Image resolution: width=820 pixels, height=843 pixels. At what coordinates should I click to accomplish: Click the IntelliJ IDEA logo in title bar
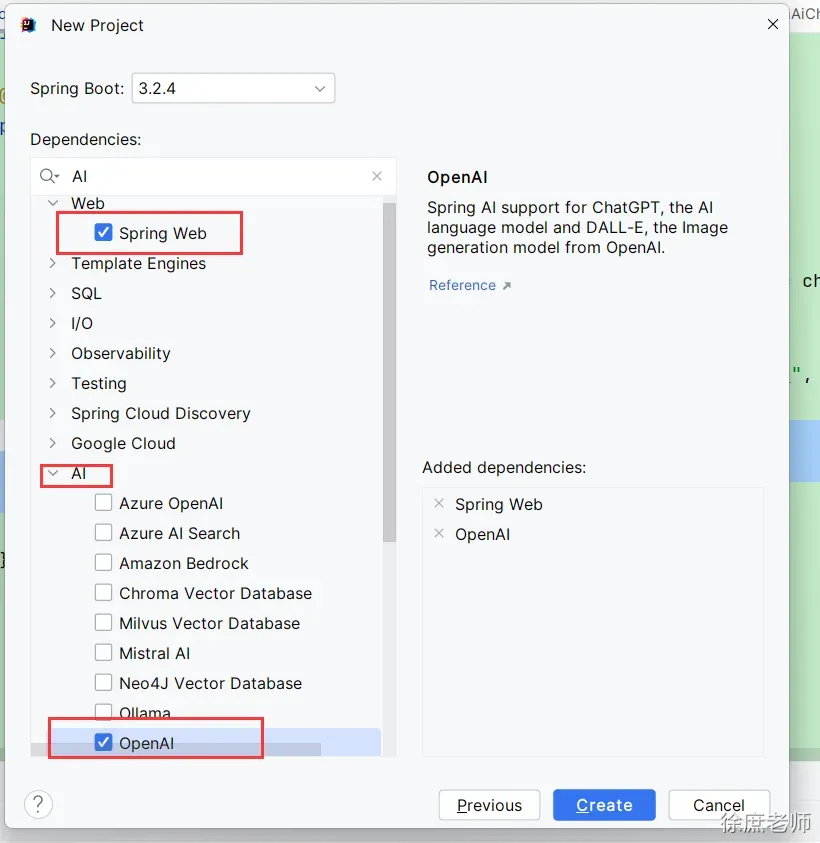tap(28, 25)
